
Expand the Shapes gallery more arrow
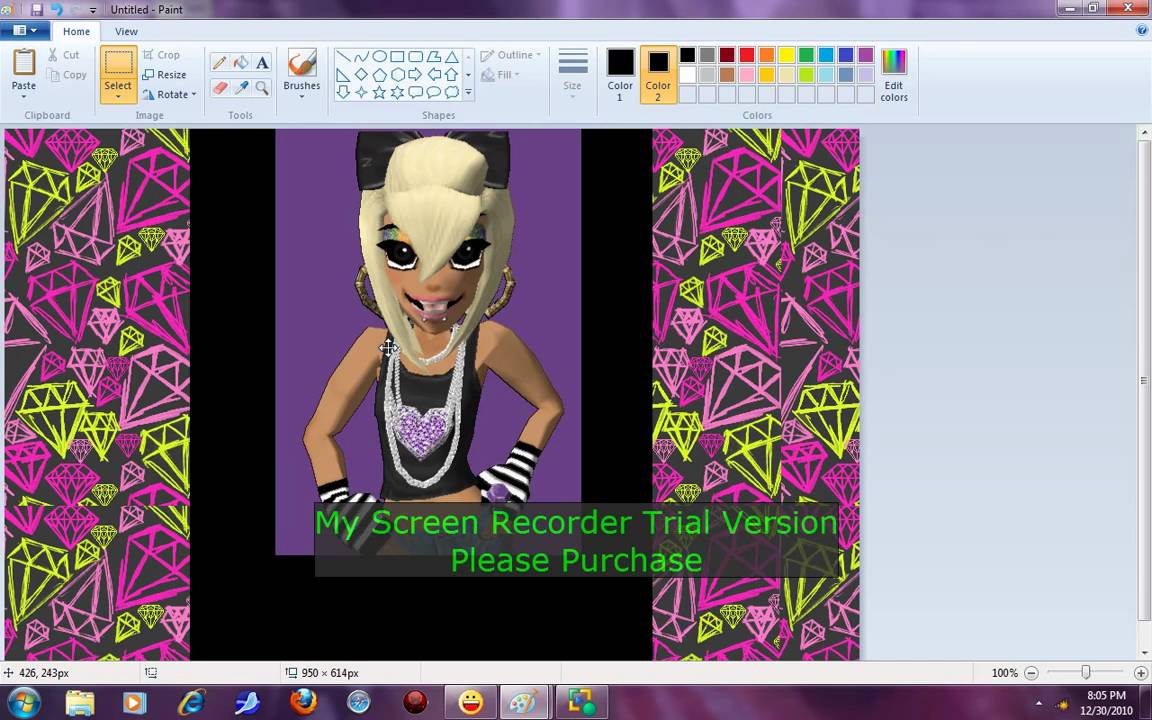[468, 93]
